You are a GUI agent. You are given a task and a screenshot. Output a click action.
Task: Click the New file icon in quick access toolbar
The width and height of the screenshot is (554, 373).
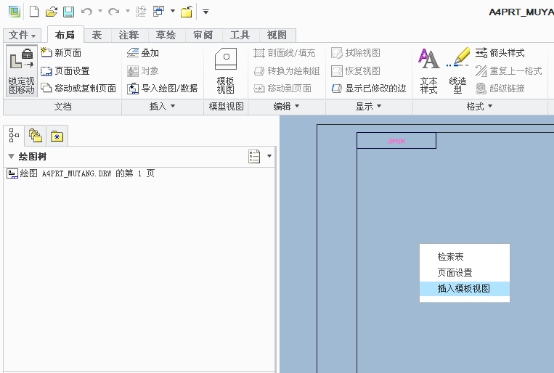click(x=34, y=11)
